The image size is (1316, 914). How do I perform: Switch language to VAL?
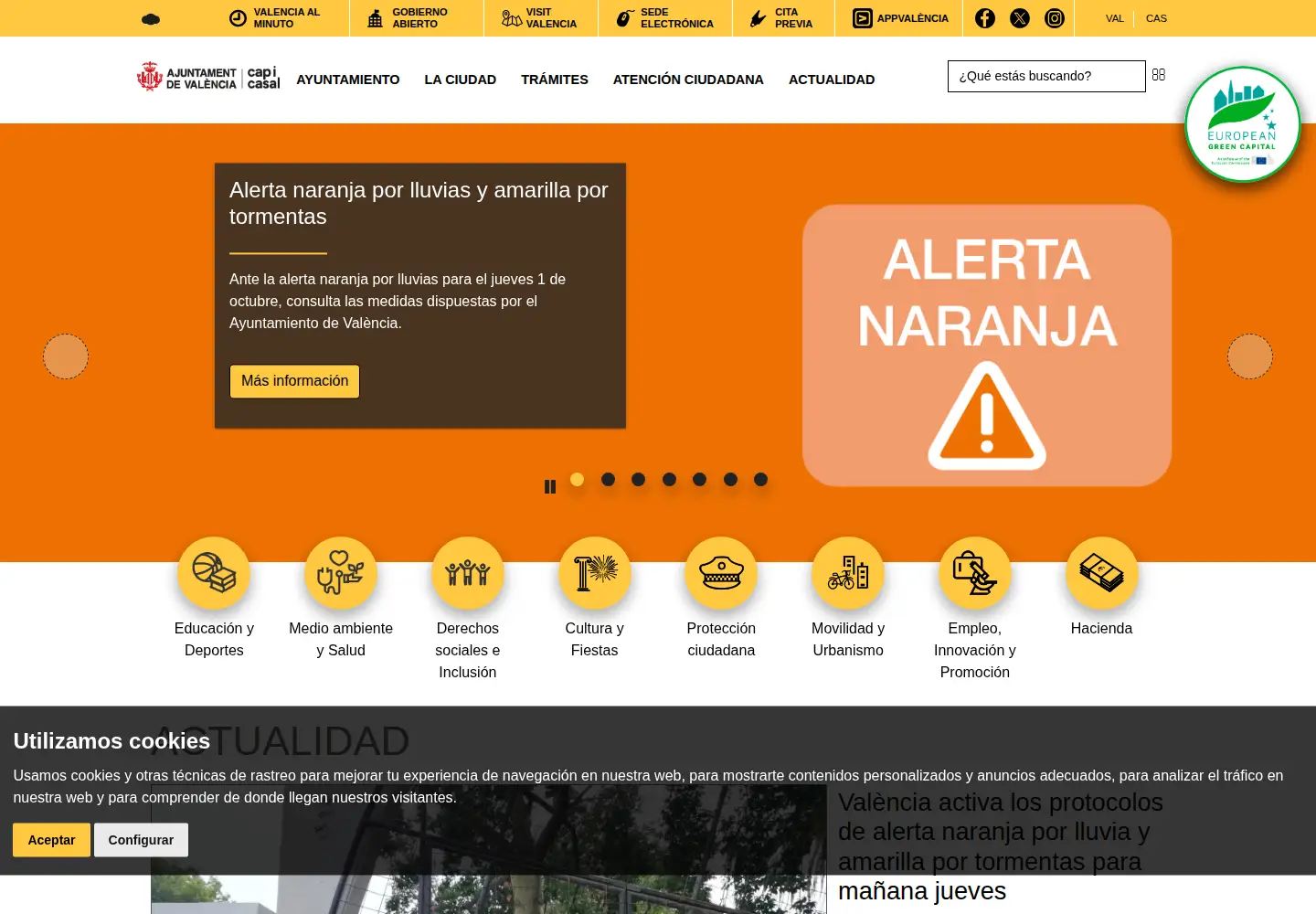pos(1115,18)
